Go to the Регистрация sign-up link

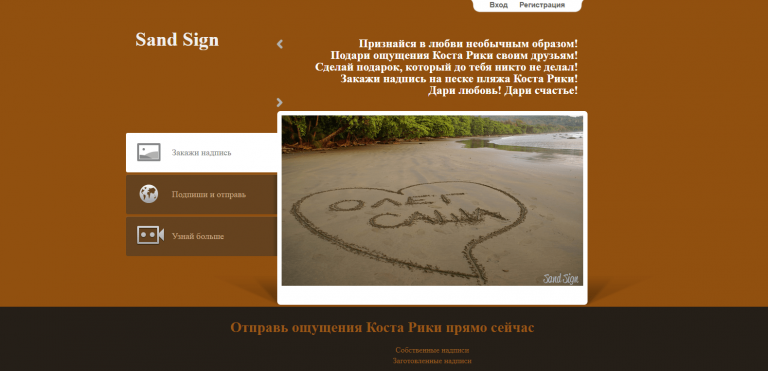542,5
